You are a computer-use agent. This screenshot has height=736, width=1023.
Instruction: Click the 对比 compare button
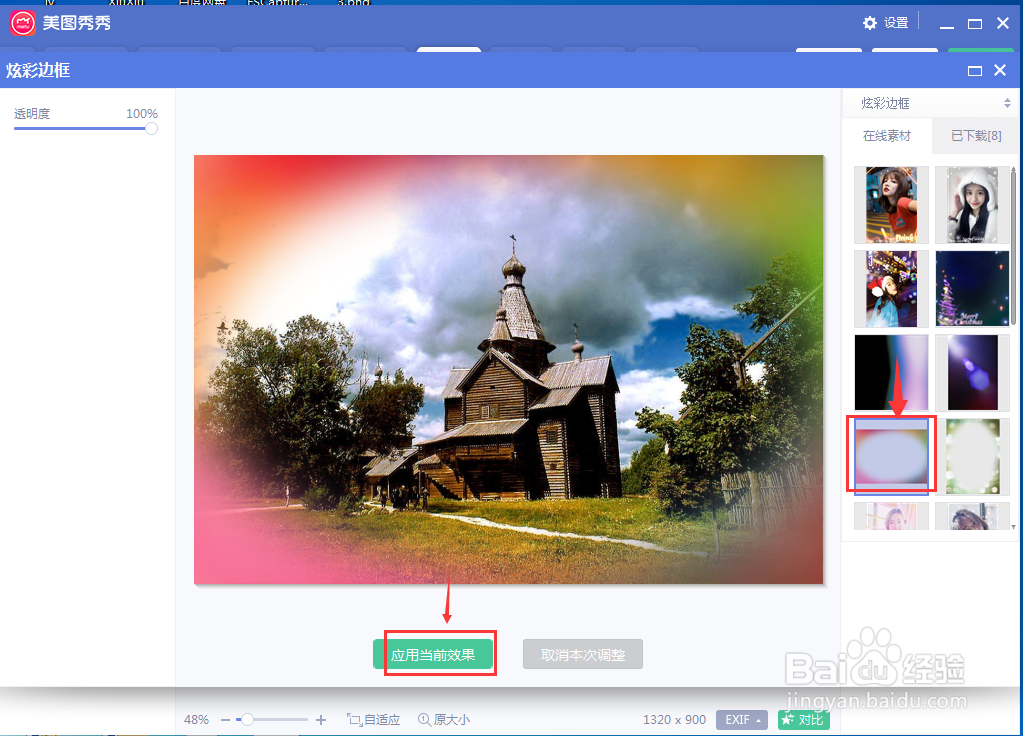click(804, 720)
